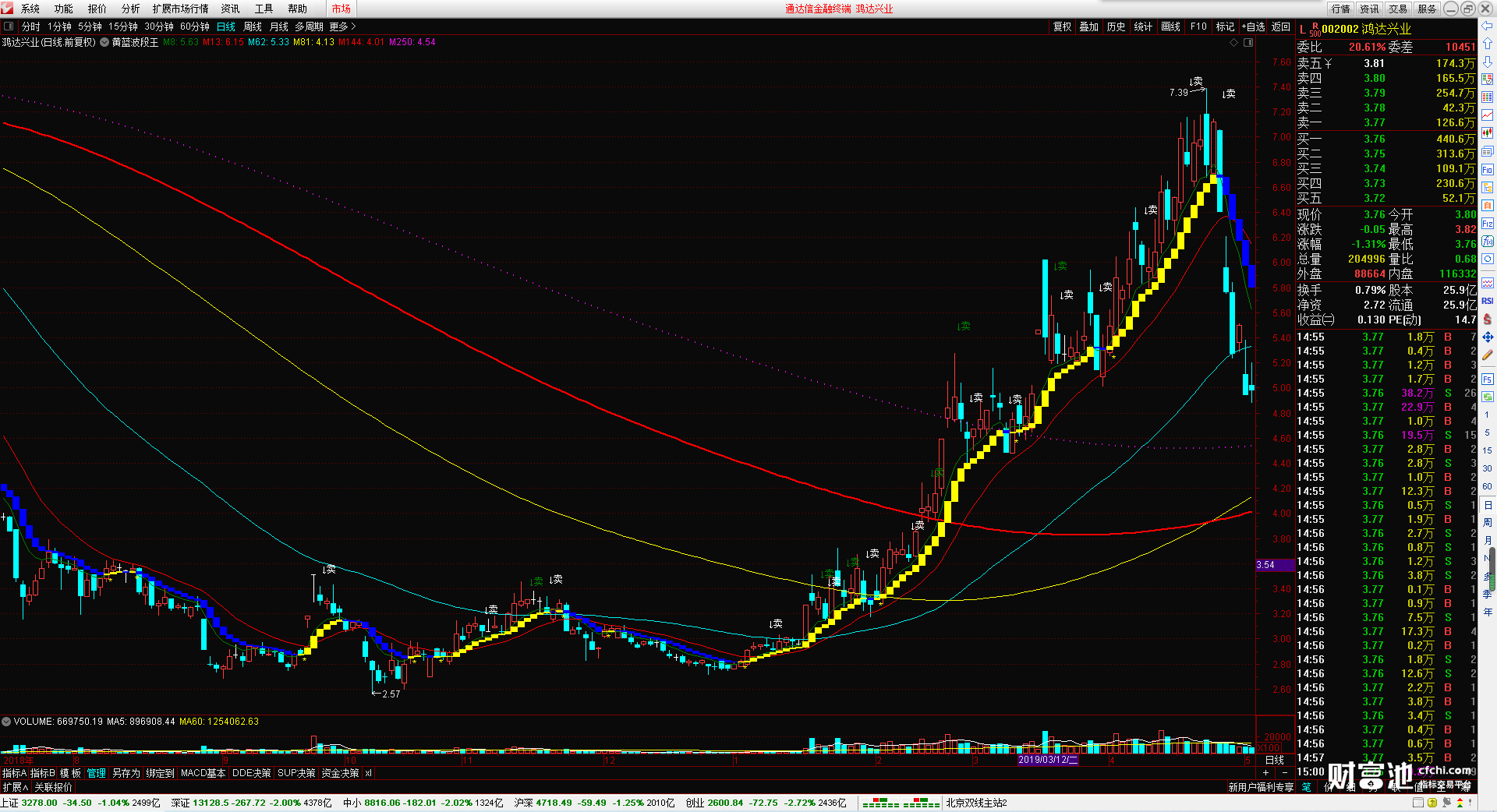Click the 行情 button in title bar

pos(1340,9)
